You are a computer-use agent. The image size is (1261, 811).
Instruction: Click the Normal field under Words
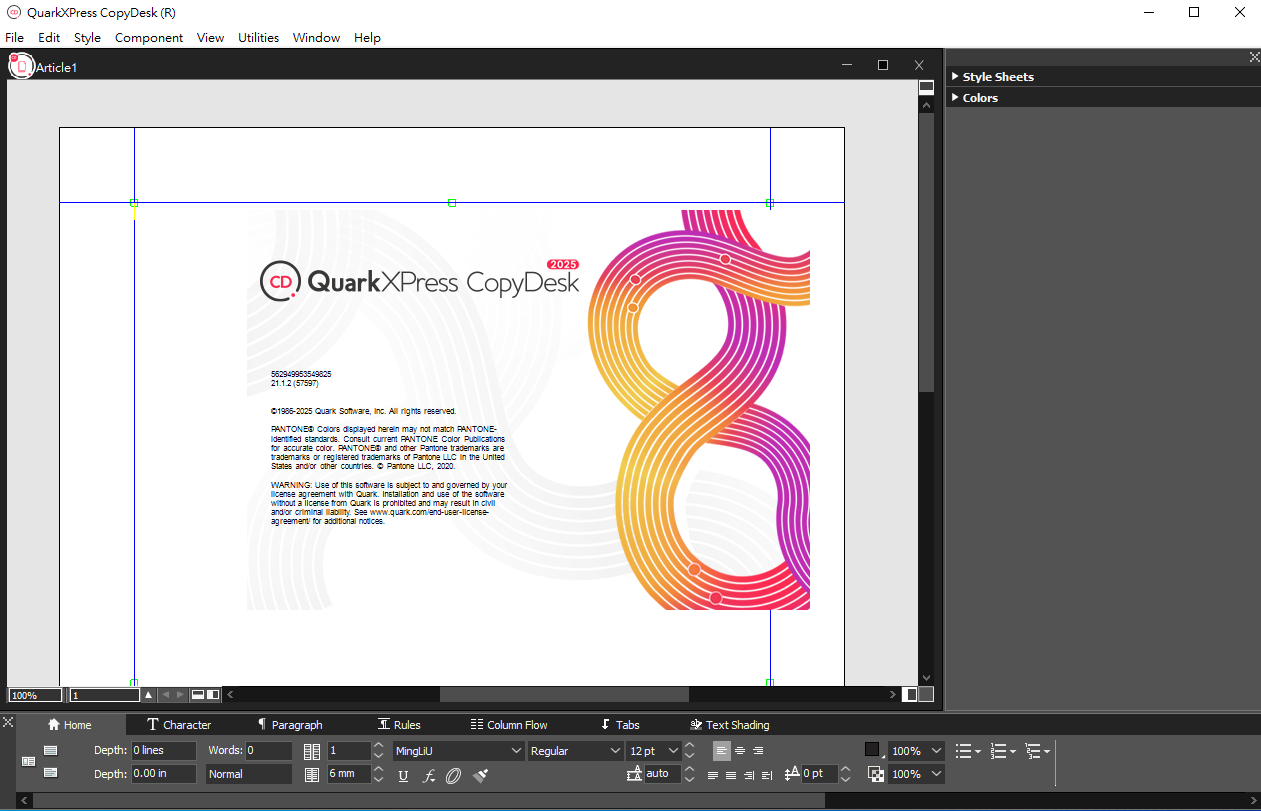[249, 774]
